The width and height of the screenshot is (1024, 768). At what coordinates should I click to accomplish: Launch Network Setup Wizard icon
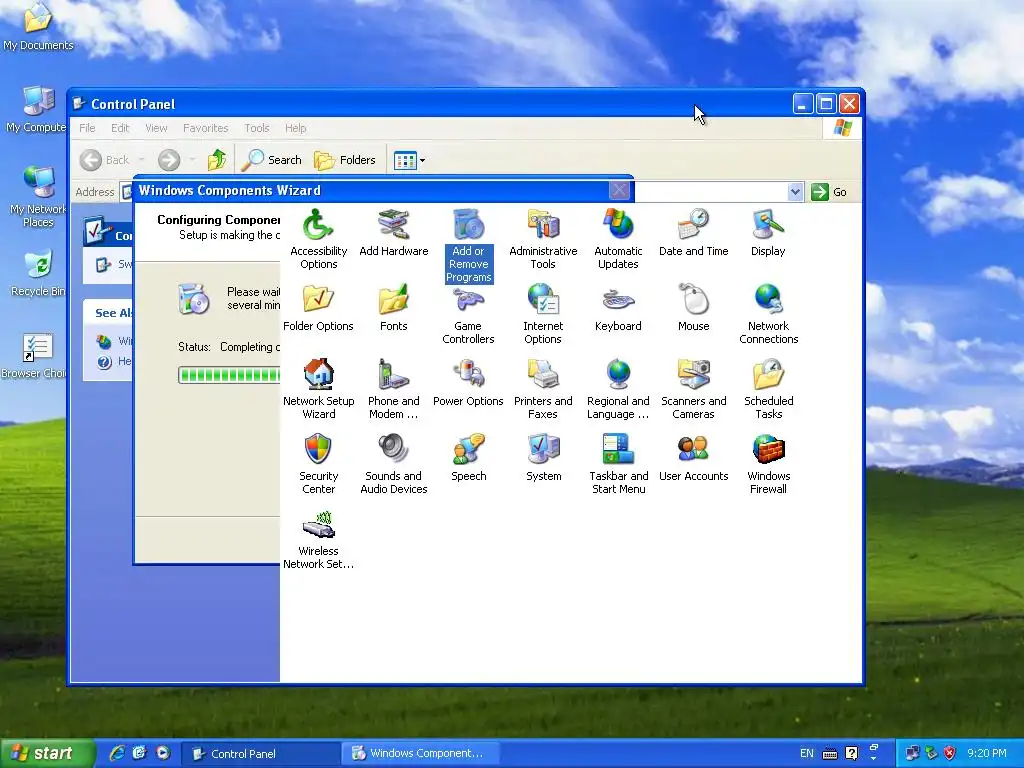pos(318,389)
